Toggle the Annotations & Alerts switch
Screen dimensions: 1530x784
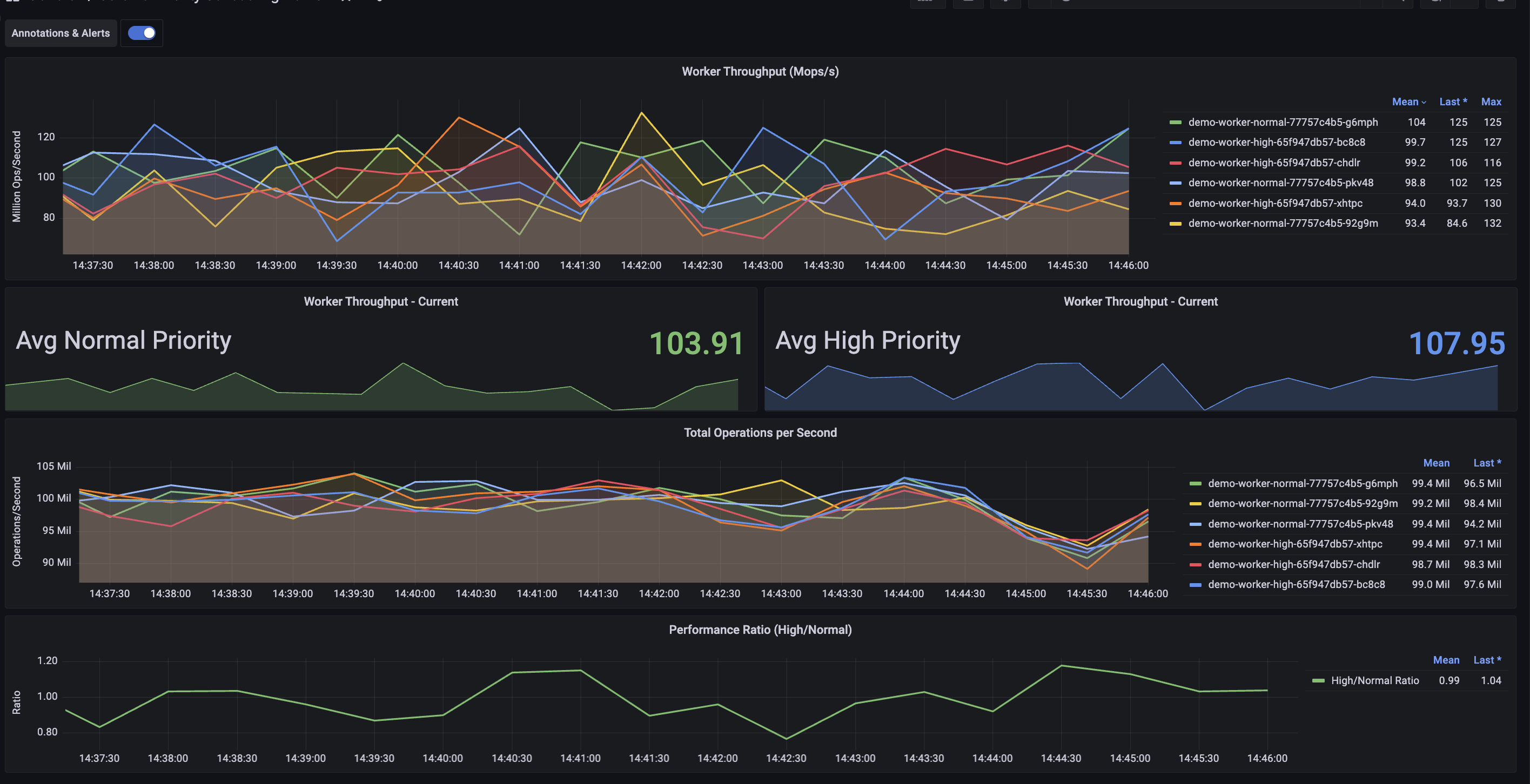pos(142,33)
